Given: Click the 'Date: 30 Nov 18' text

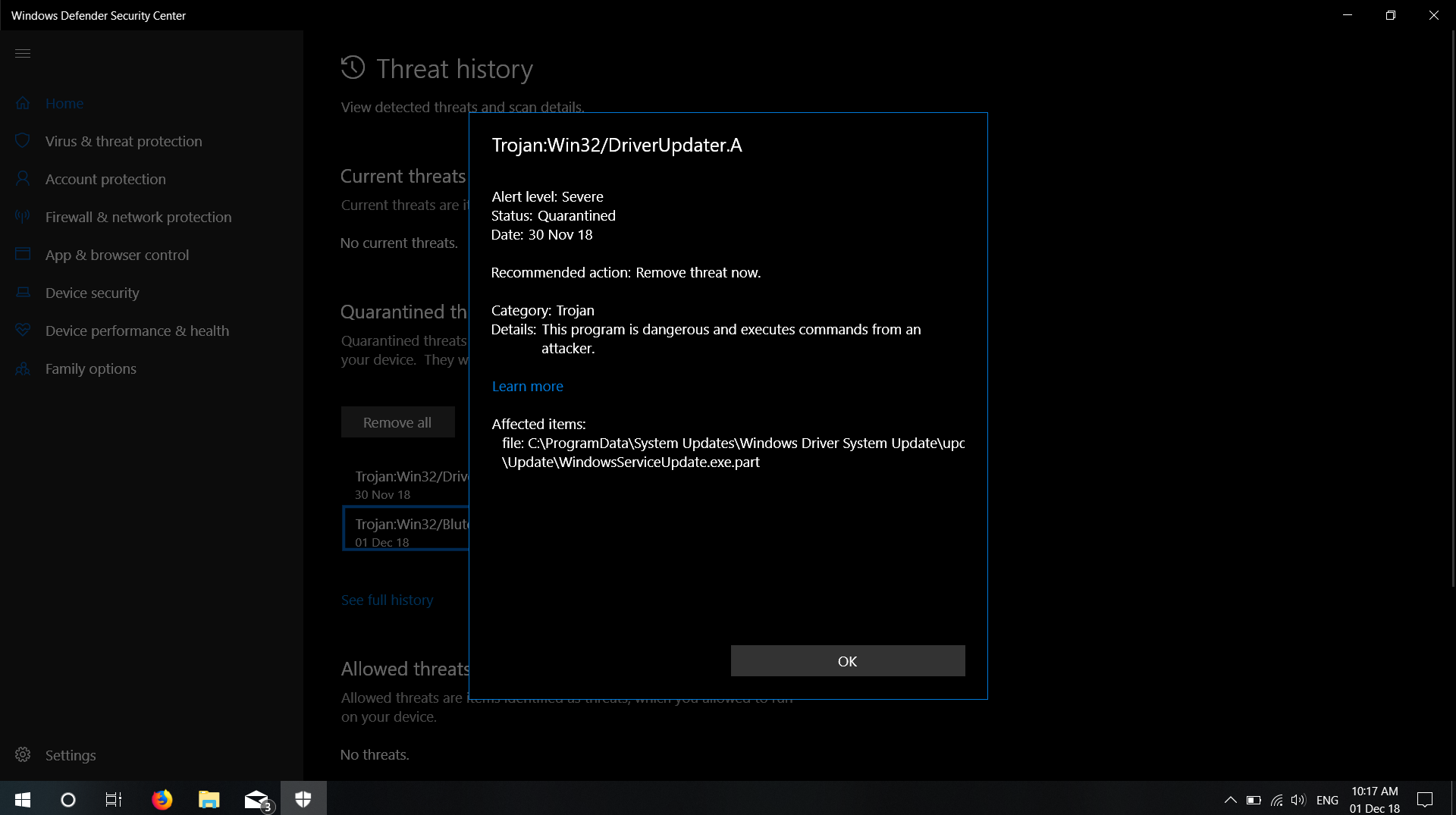Looking at the screenshot, I should tap(541, 234).
